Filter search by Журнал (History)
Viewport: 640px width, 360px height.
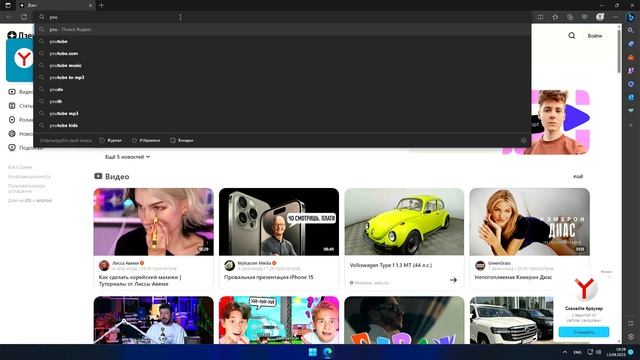pyautogui.click(x=110, y=140)
